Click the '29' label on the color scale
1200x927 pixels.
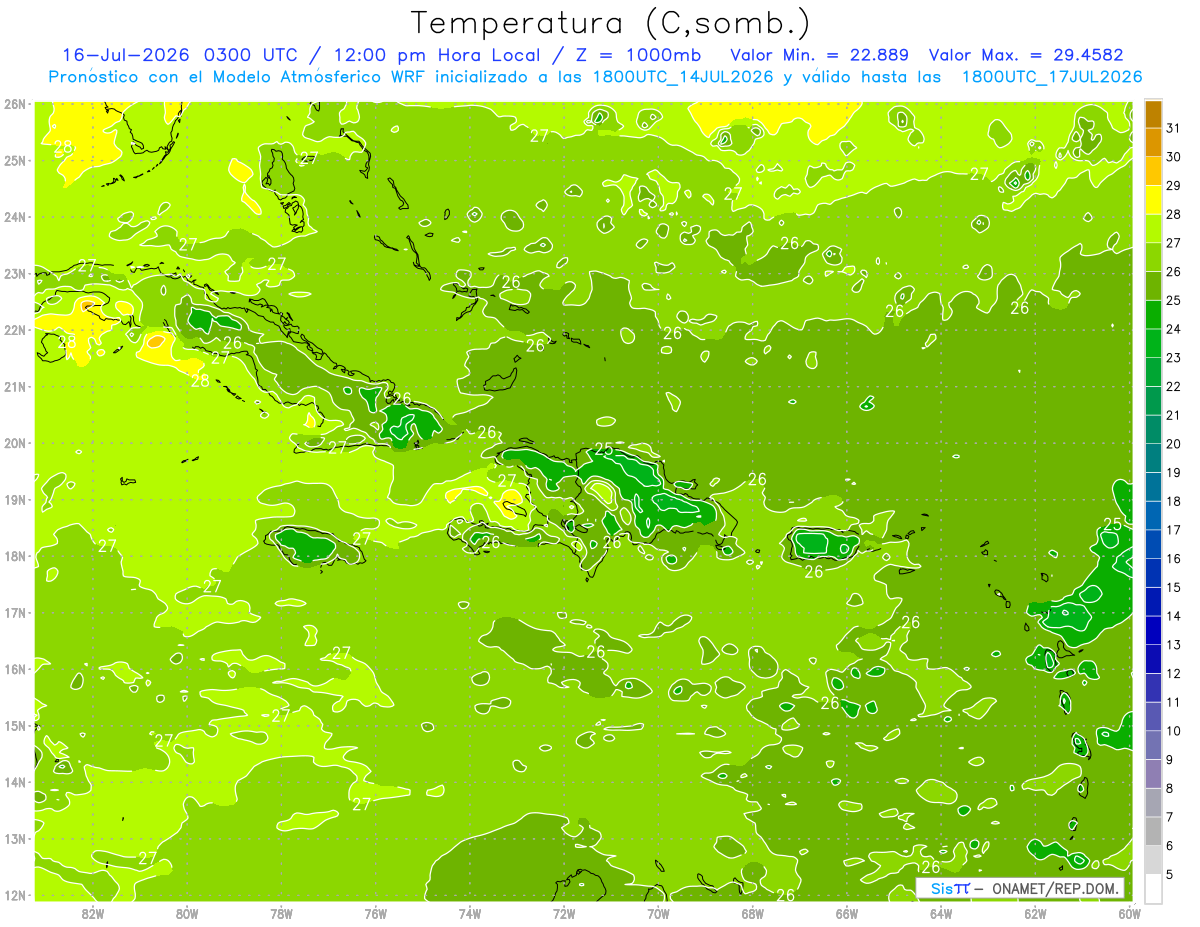(x=1173, y=186)
